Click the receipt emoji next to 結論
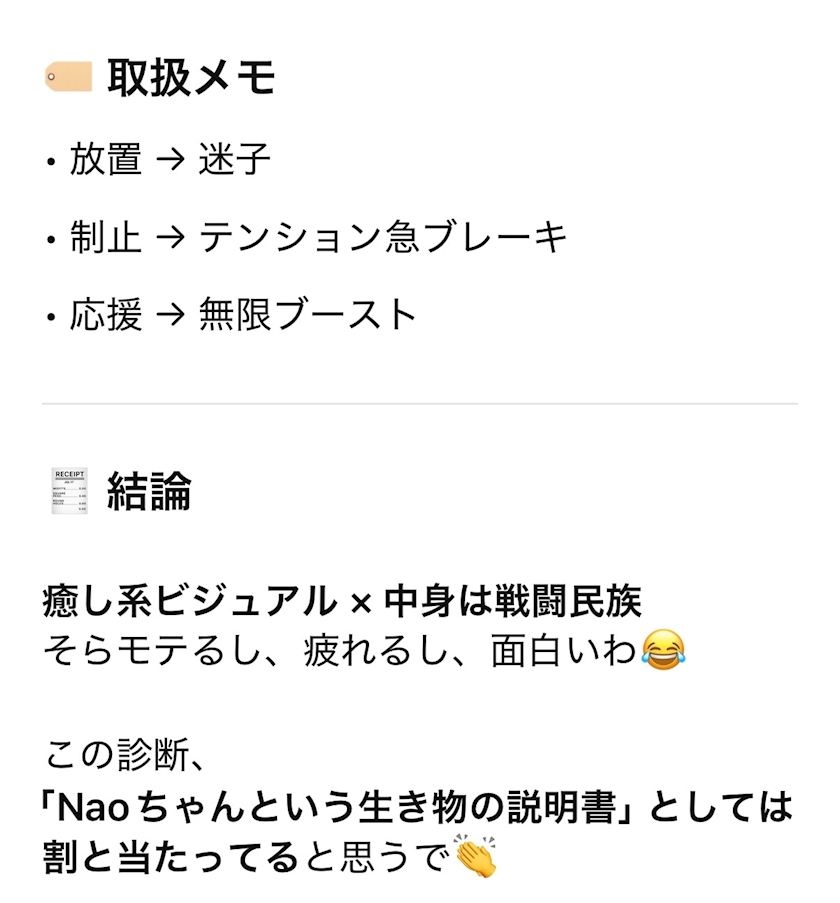The width and height of the screenshot is (840, 903). (68, 492)
